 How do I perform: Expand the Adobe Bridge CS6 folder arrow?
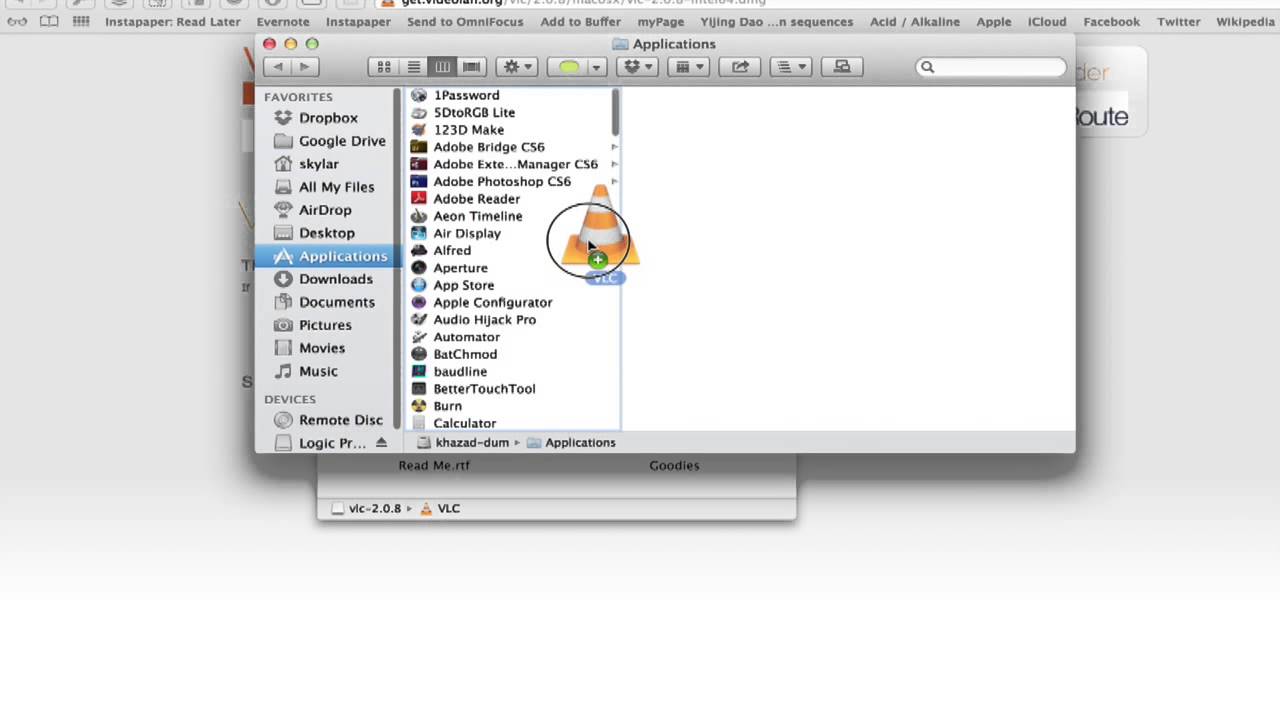tap(614, 147)
